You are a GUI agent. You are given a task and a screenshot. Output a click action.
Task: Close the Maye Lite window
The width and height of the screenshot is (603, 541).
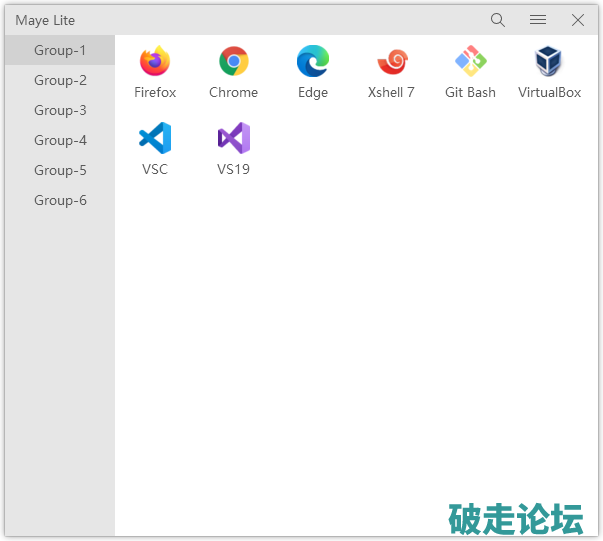(x=578, y=20)
